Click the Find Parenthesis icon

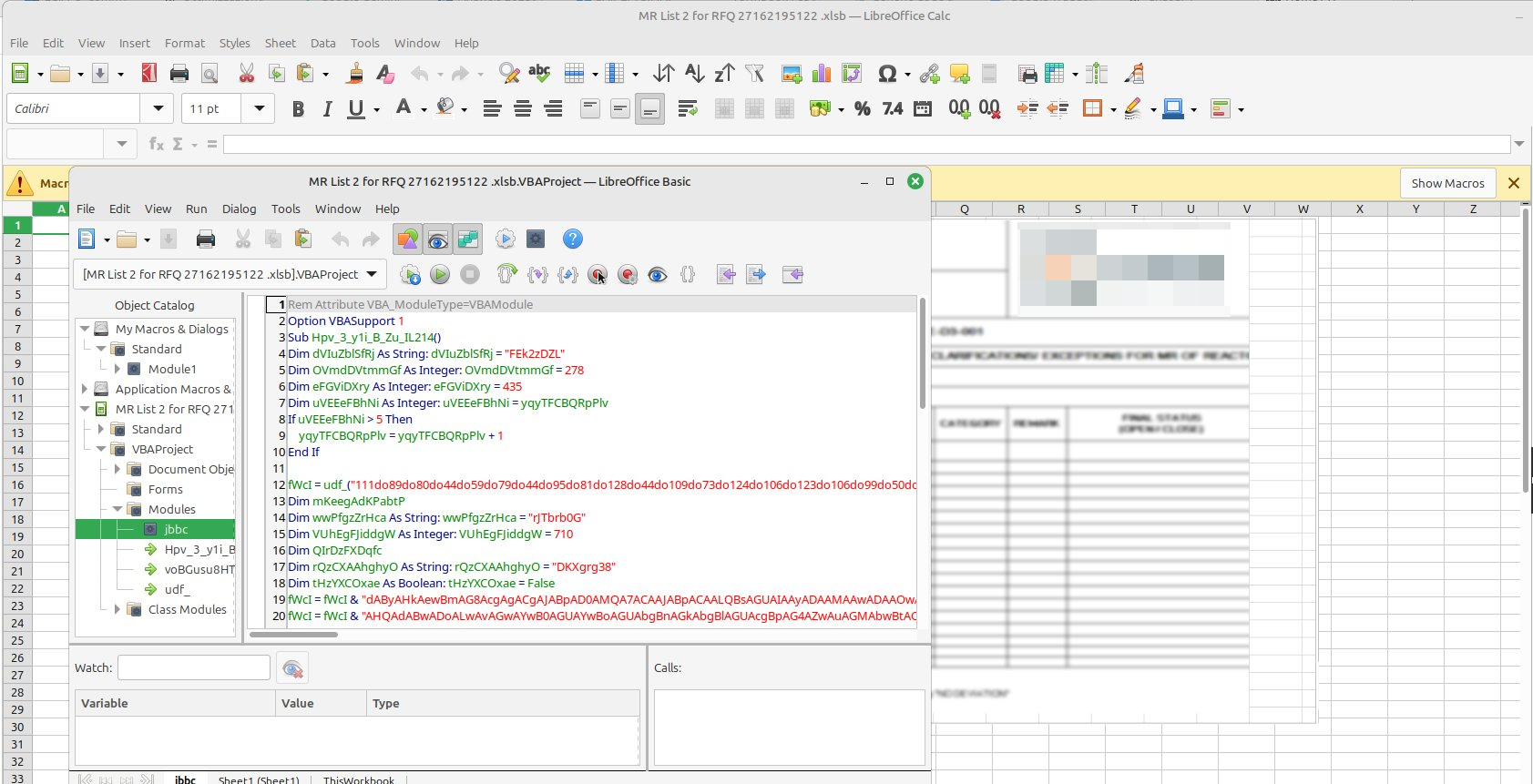pos(688,274)
